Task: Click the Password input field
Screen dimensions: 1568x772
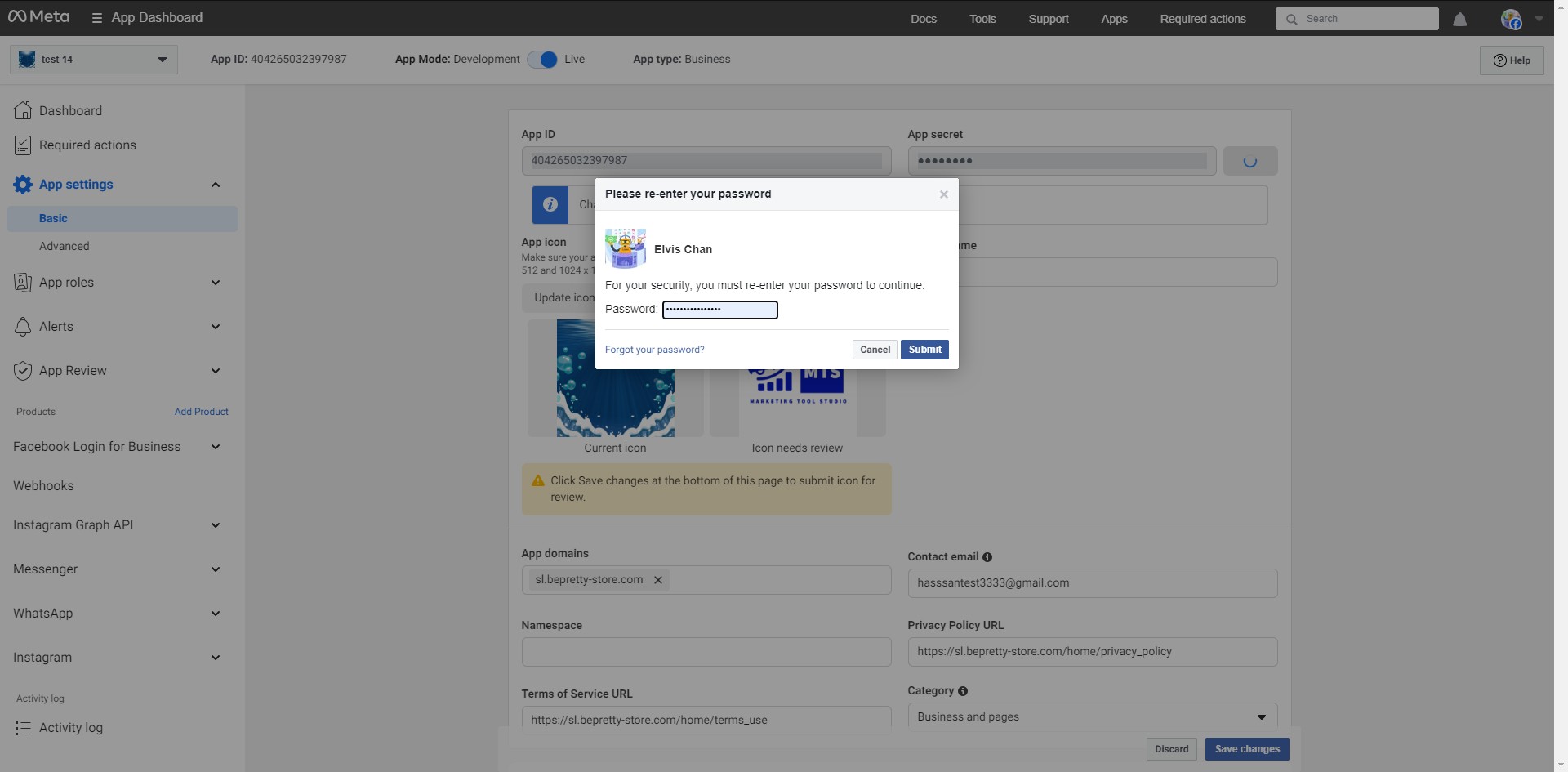Action: point(719,310)
